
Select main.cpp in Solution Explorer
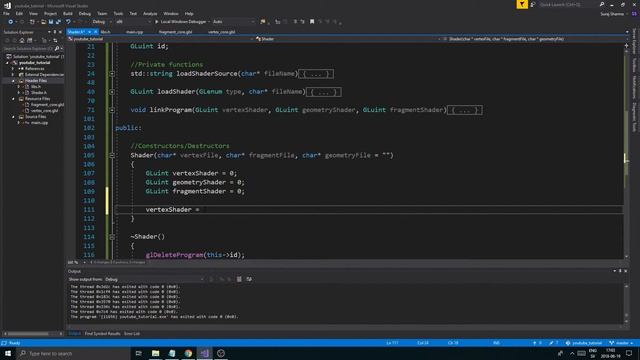(x=39, y=122)
